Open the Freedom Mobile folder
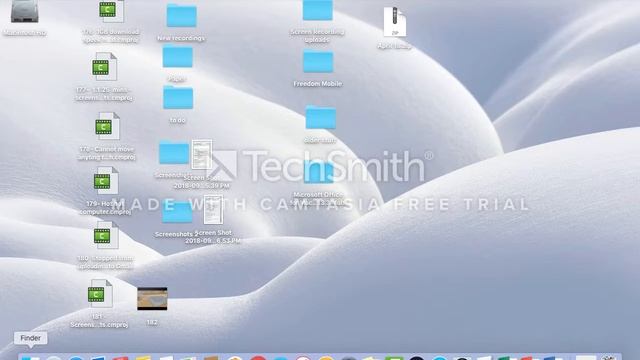 (318, 62)
